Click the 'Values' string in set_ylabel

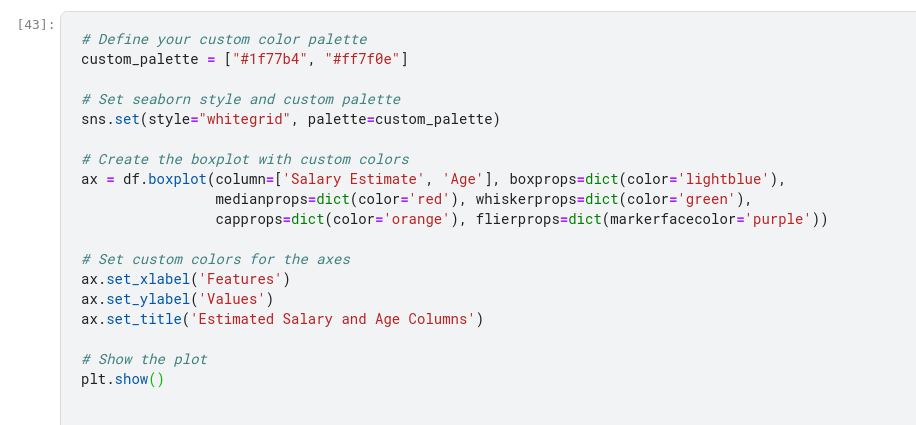click(236, 300)
